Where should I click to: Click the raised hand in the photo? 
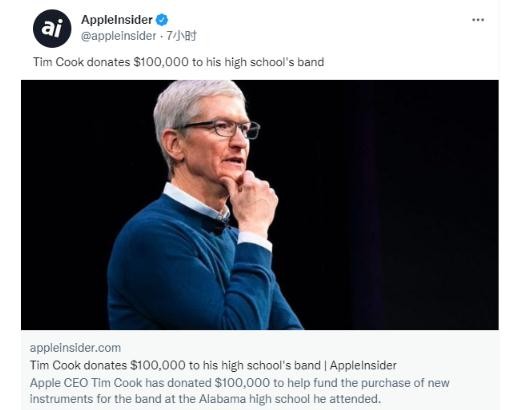point(252,202)
